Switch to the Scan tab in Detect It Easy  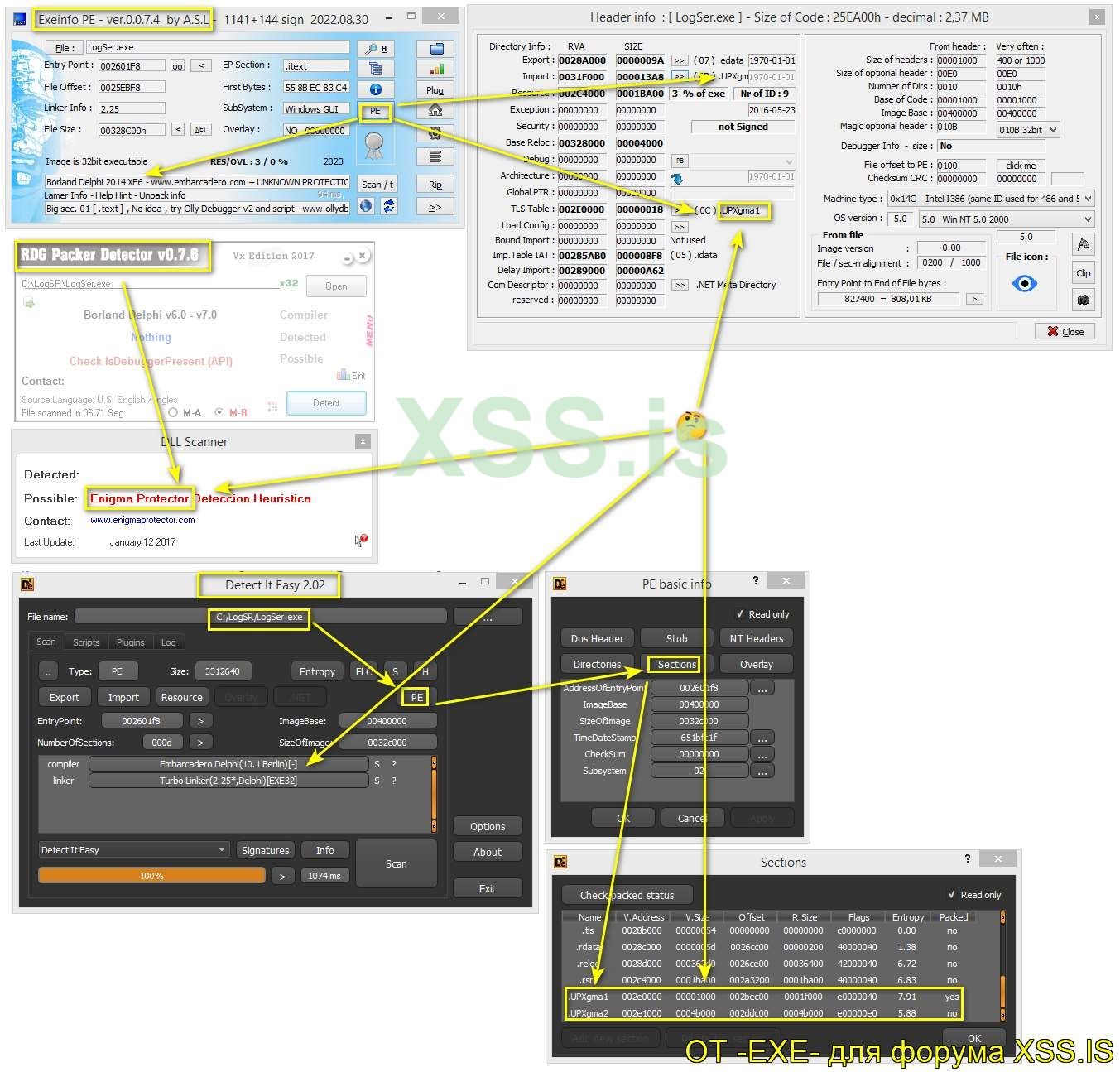tap(46, 642)
